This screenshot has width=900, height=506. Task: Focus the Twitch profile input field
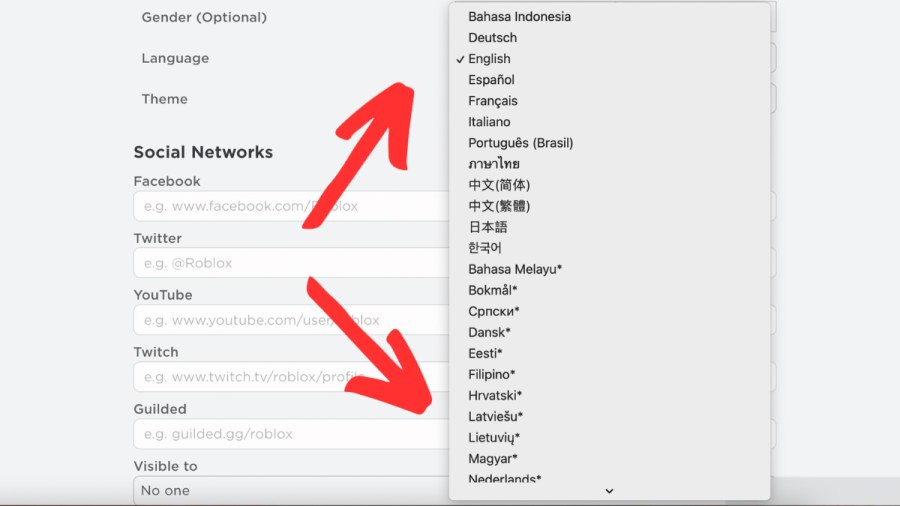[290, 377]
